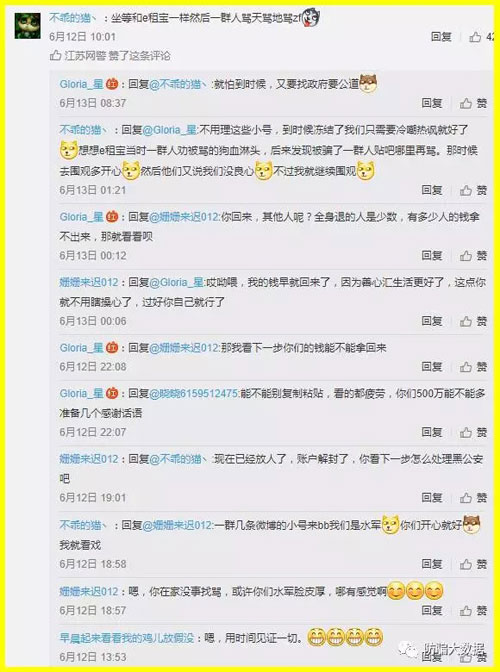Click 回复 on the top comment
500x672 pixels.
(x=441, y=37)
